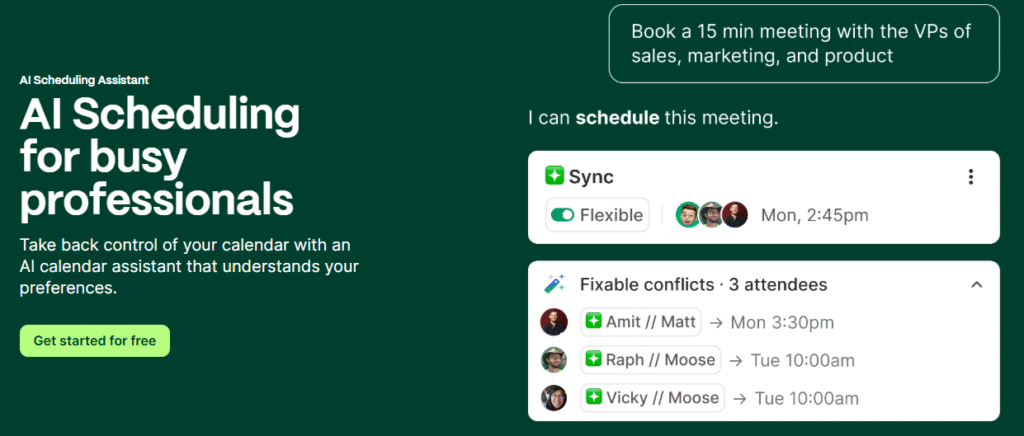Click sparkle icon in Amit // Matt chip
Image resolution: width=1024 pixels, height=436 pixels.
coord(594,322)
